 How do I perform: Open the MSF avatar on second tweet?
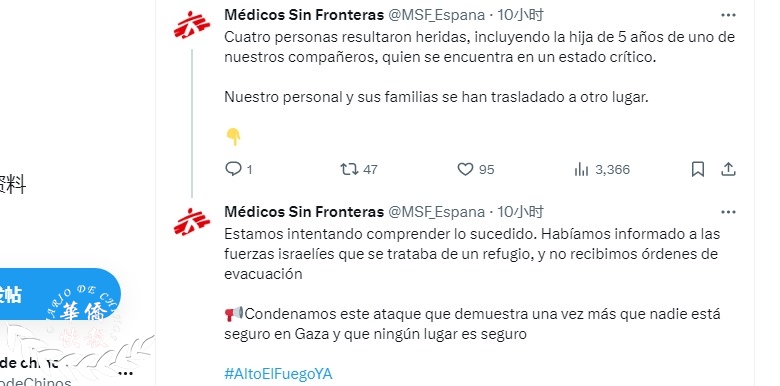192,222
